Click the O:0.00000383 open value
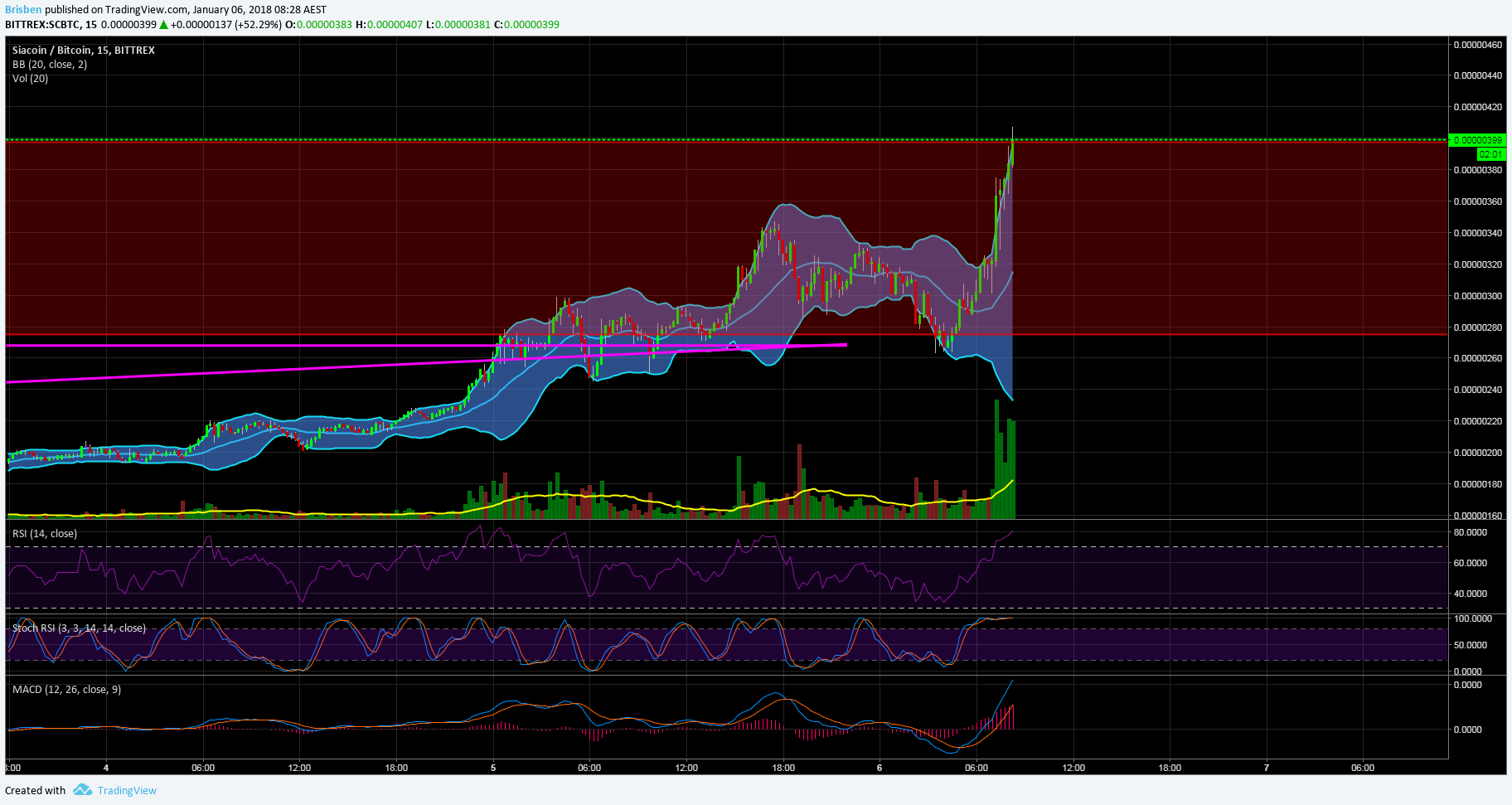 click(318, 24)
